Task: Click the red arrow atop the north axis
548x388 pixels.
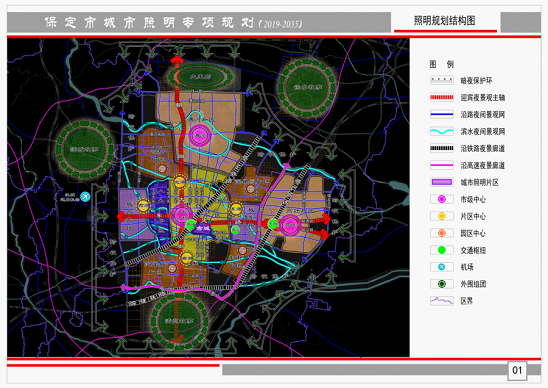Action: pos(177,59)
